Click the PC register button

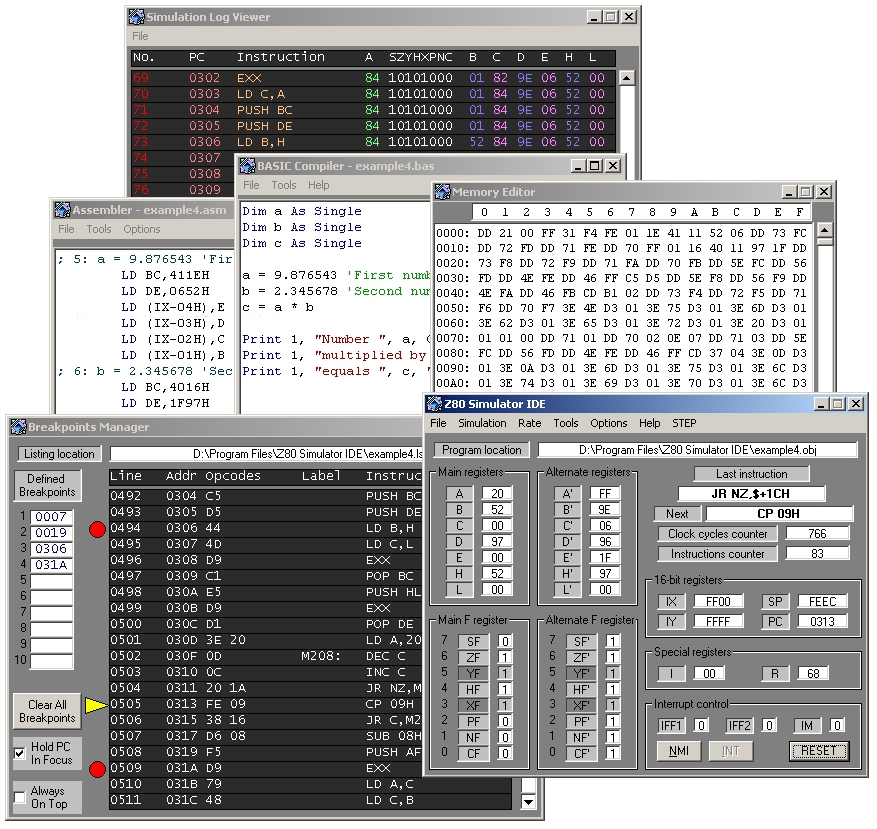[x=775, y=622]
